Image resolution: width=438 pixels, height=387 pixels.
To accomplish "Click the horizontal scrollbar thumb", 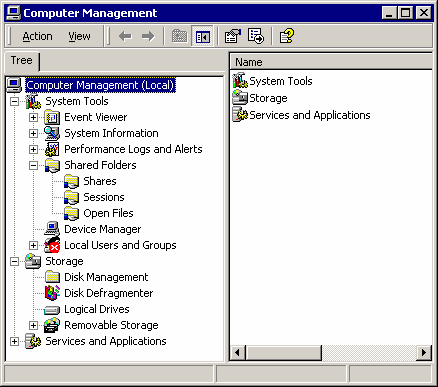I will [x=284, y=352].
